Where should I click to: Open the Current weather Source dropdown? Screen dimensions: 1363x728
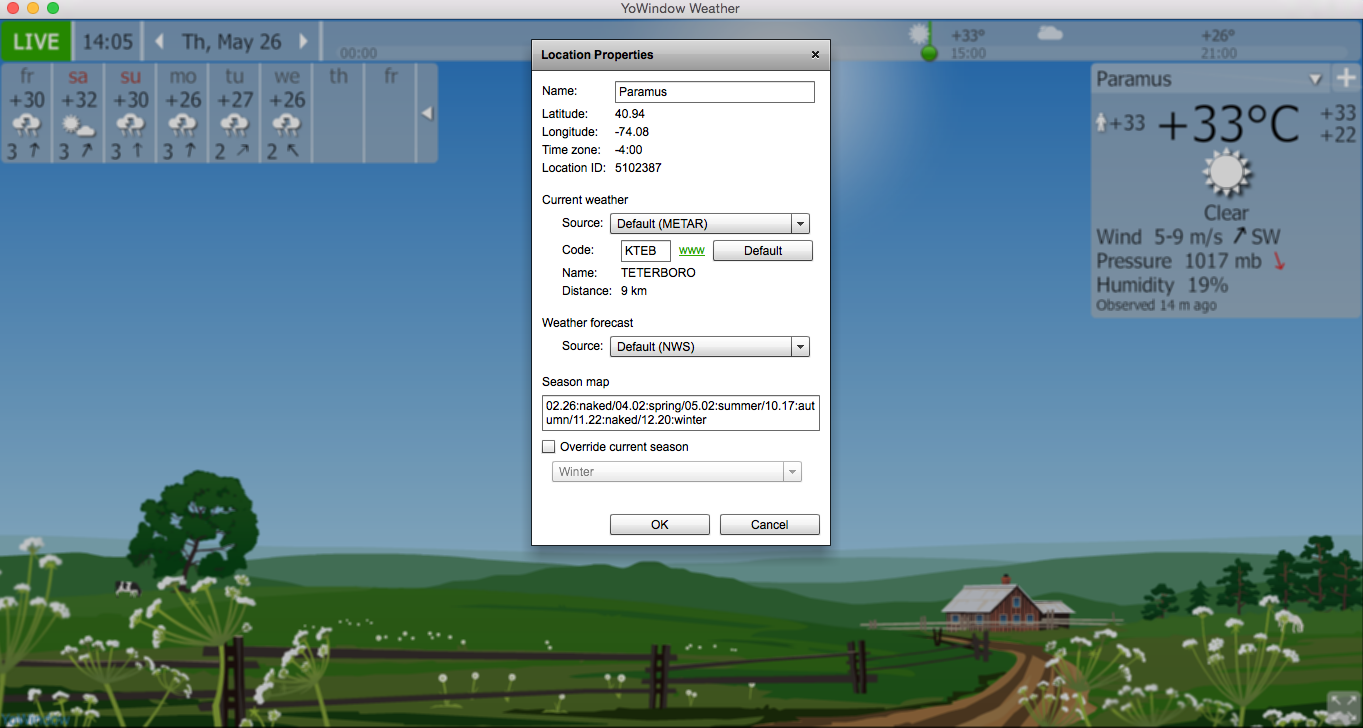pyautogui.click(x=709, y=224)
